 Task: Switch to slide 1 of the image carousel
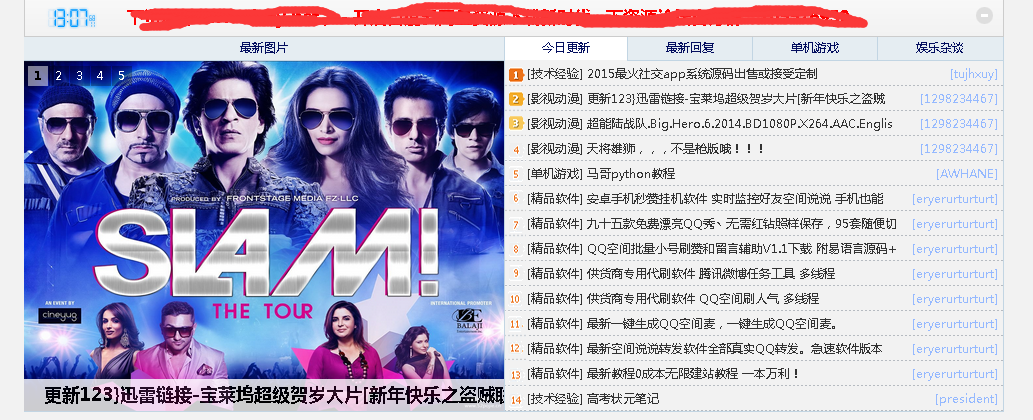[38, 76]
